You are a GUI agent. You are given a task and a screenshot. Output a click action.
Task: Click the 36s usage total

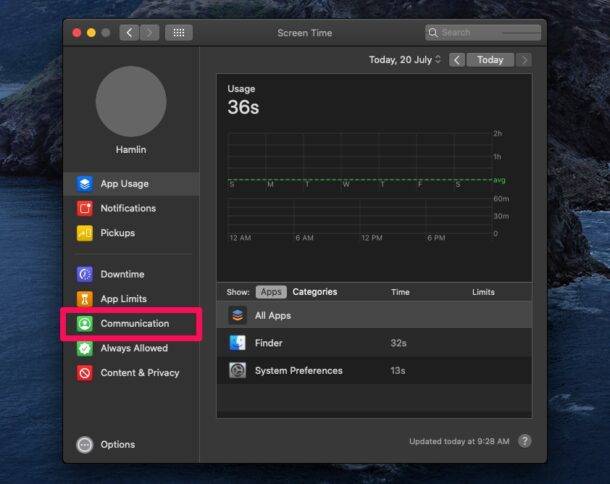pyautogui.click(x=243, y=107)
